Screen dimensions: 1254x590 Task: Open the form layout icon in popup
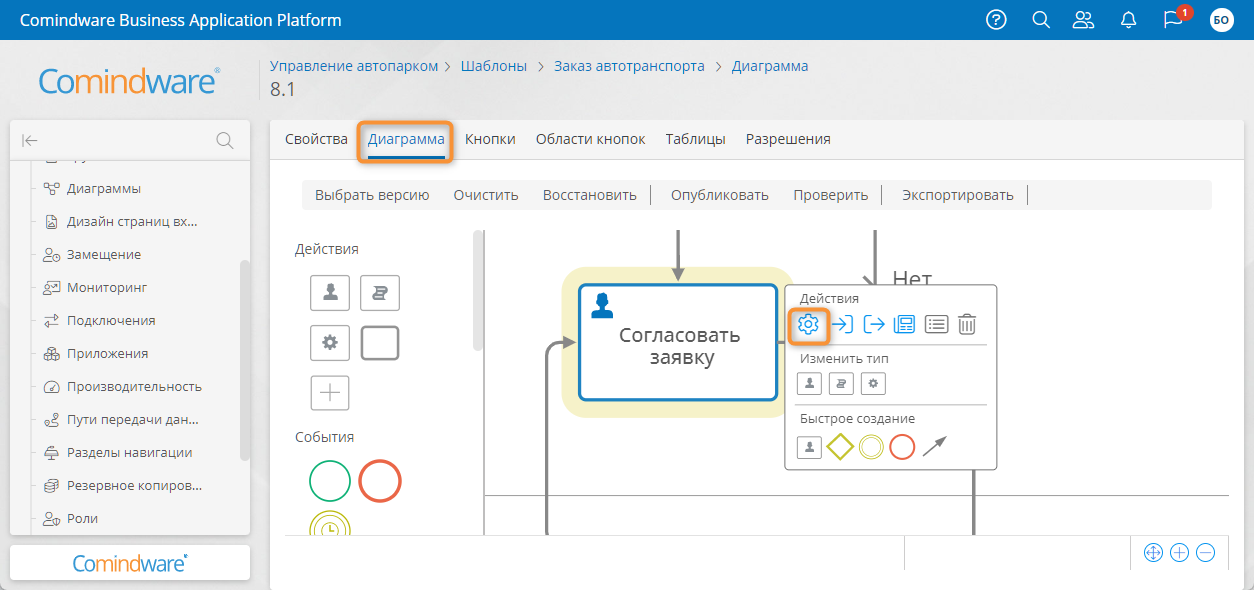tap(904, 323)
